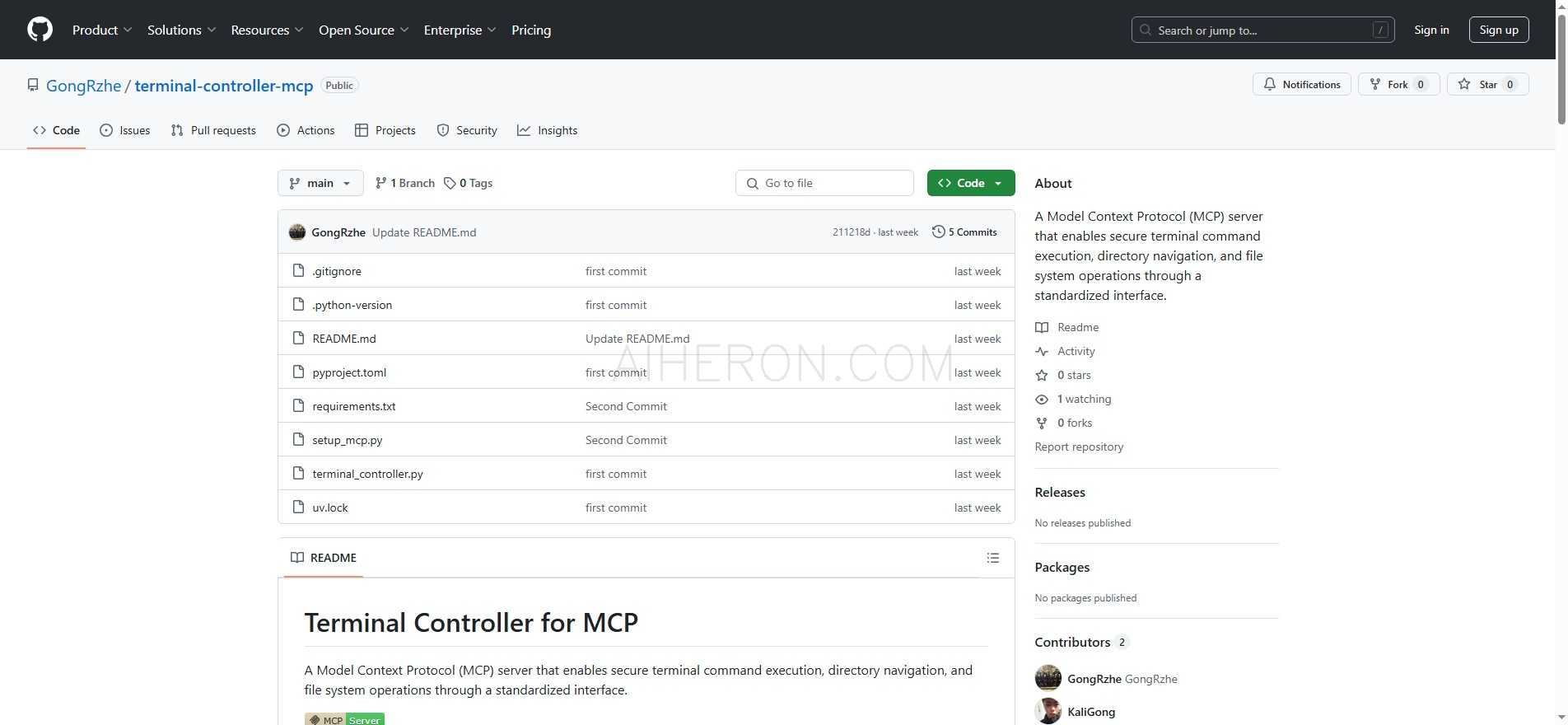The height and width of the screenshot is (725, 1568).
Task: Open GongRzhe contributor avatar in sidebar
Action: [1048, 678]
